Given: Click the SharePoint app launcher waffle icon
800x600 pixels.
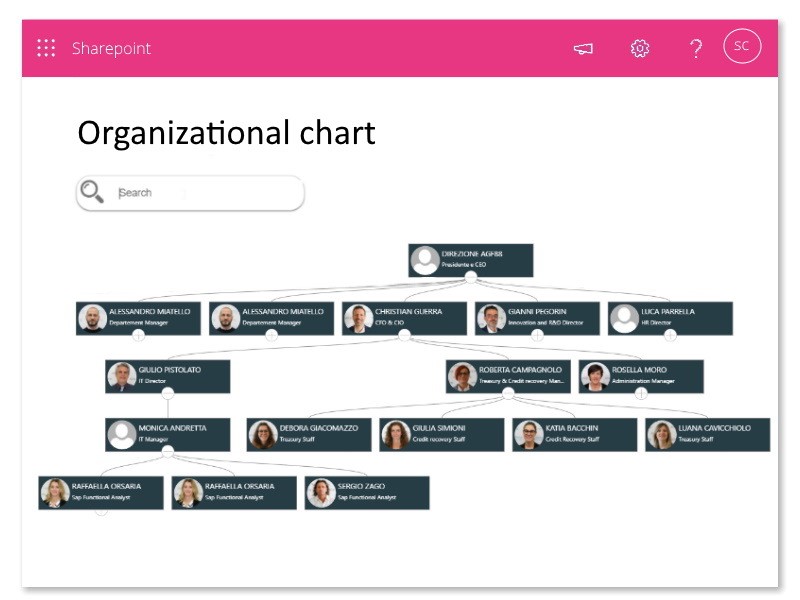Looking at the screenshot, I should pos(44,48).
